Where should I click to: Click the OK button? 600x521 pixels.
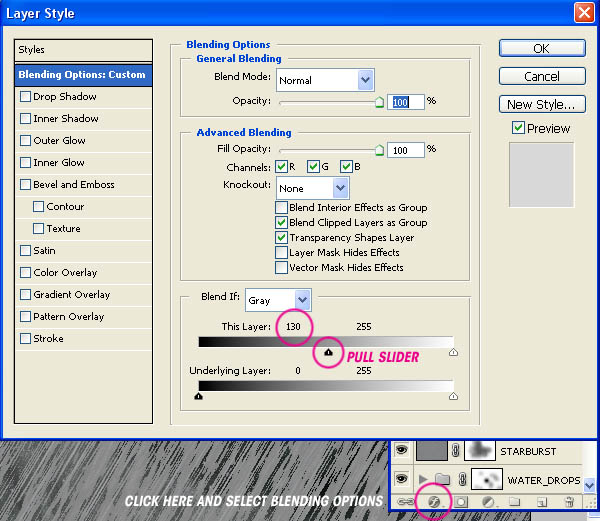click(542, 49)
